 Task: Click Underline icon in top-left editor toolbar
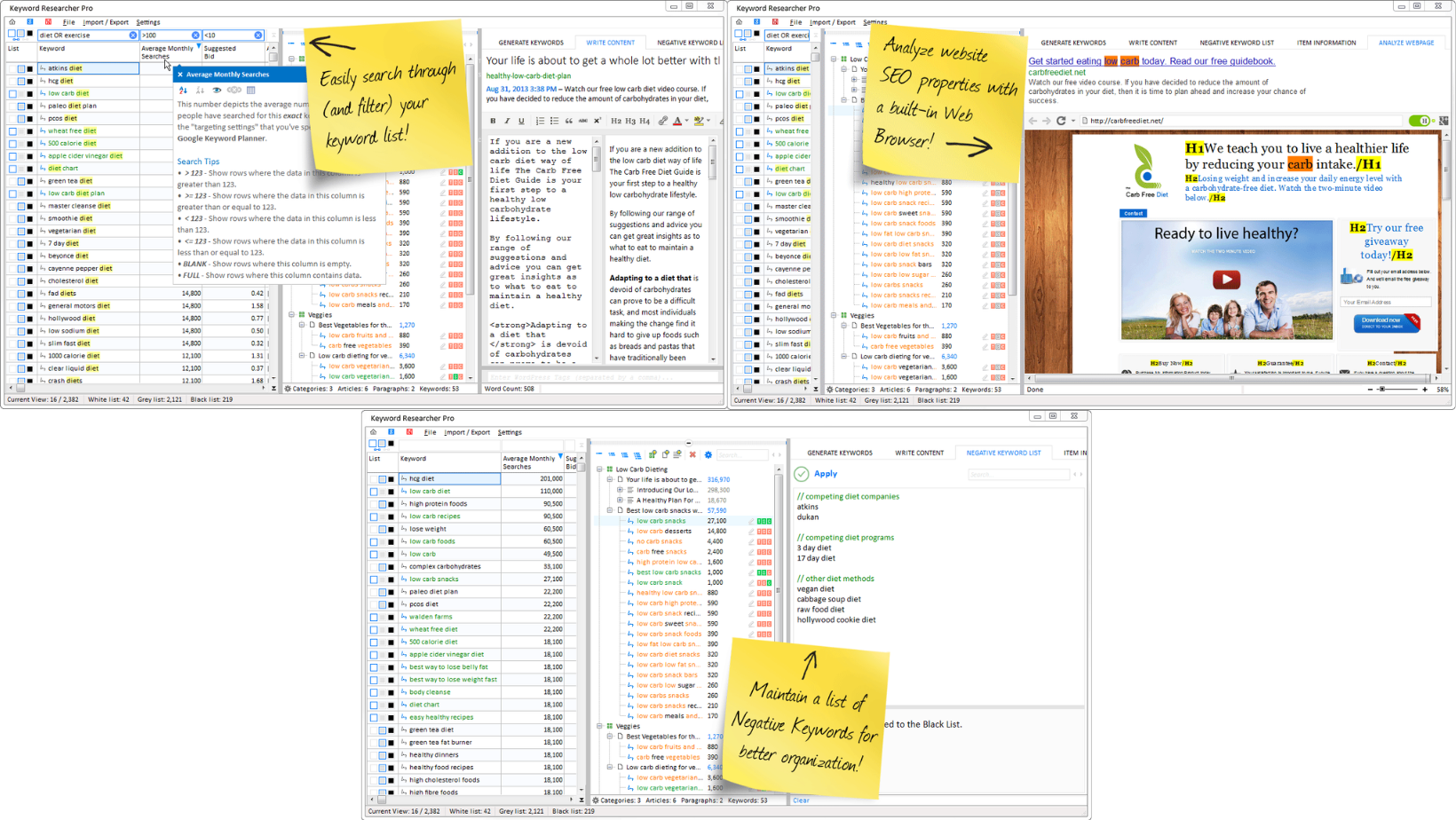pos(521,121)
